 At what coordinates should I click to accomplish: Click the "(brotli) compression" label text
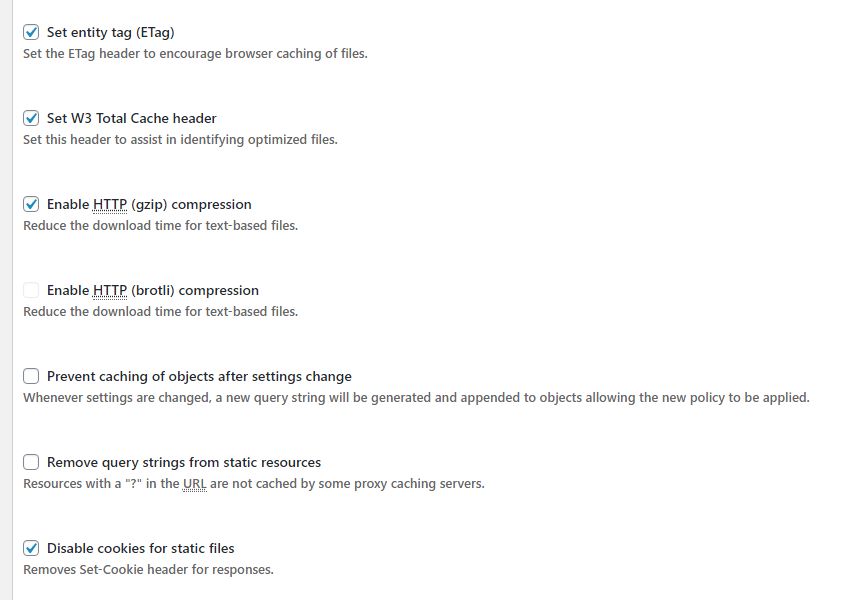click(x=195, y=291)
